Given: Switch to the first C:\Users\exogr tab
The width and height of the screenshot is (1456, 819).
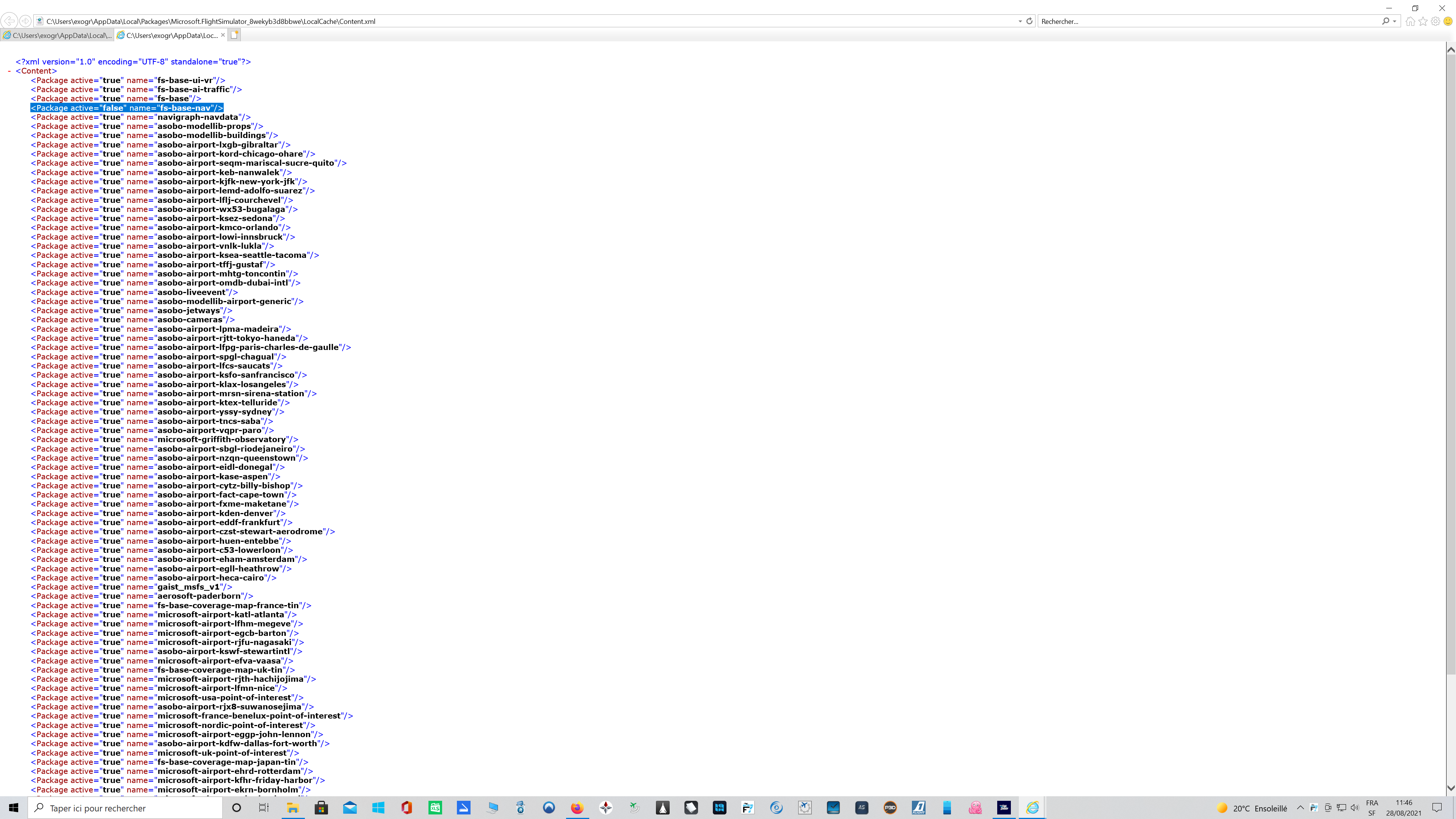Looking at the screenshot, I should 57,35.
